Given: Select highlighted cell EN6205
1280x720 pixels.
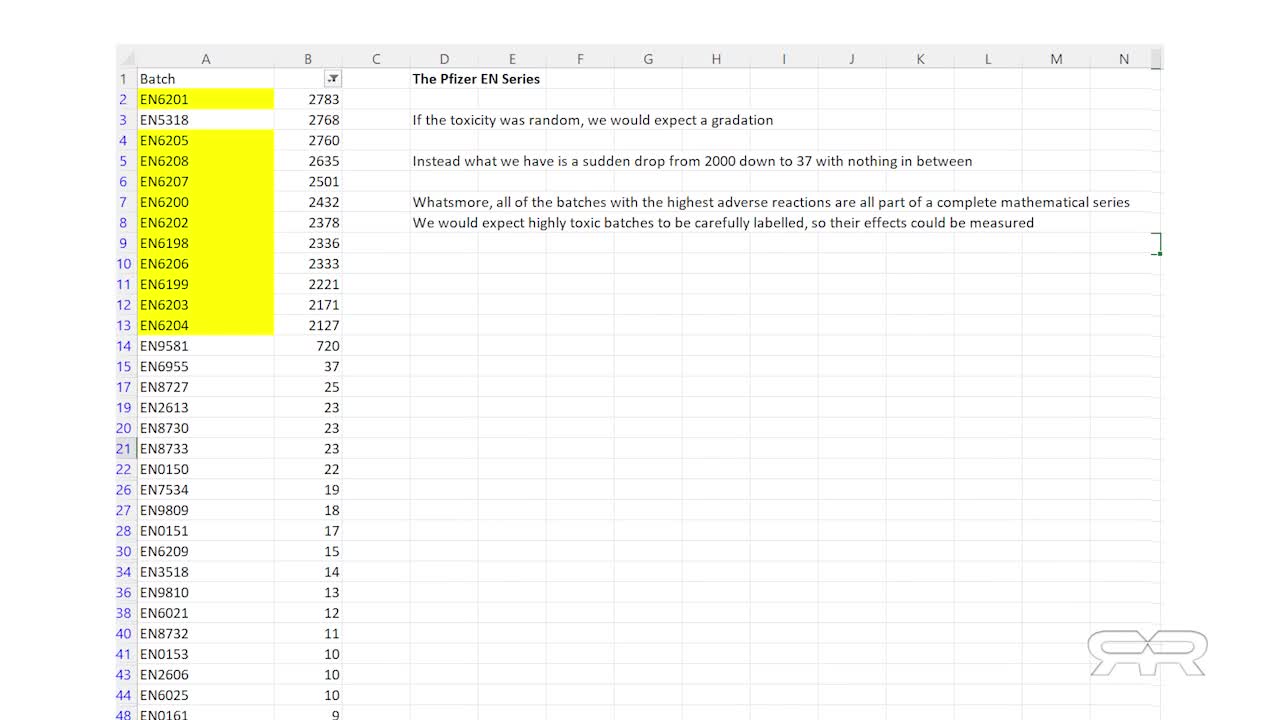Looking at the screenshot, I should 205,141.
